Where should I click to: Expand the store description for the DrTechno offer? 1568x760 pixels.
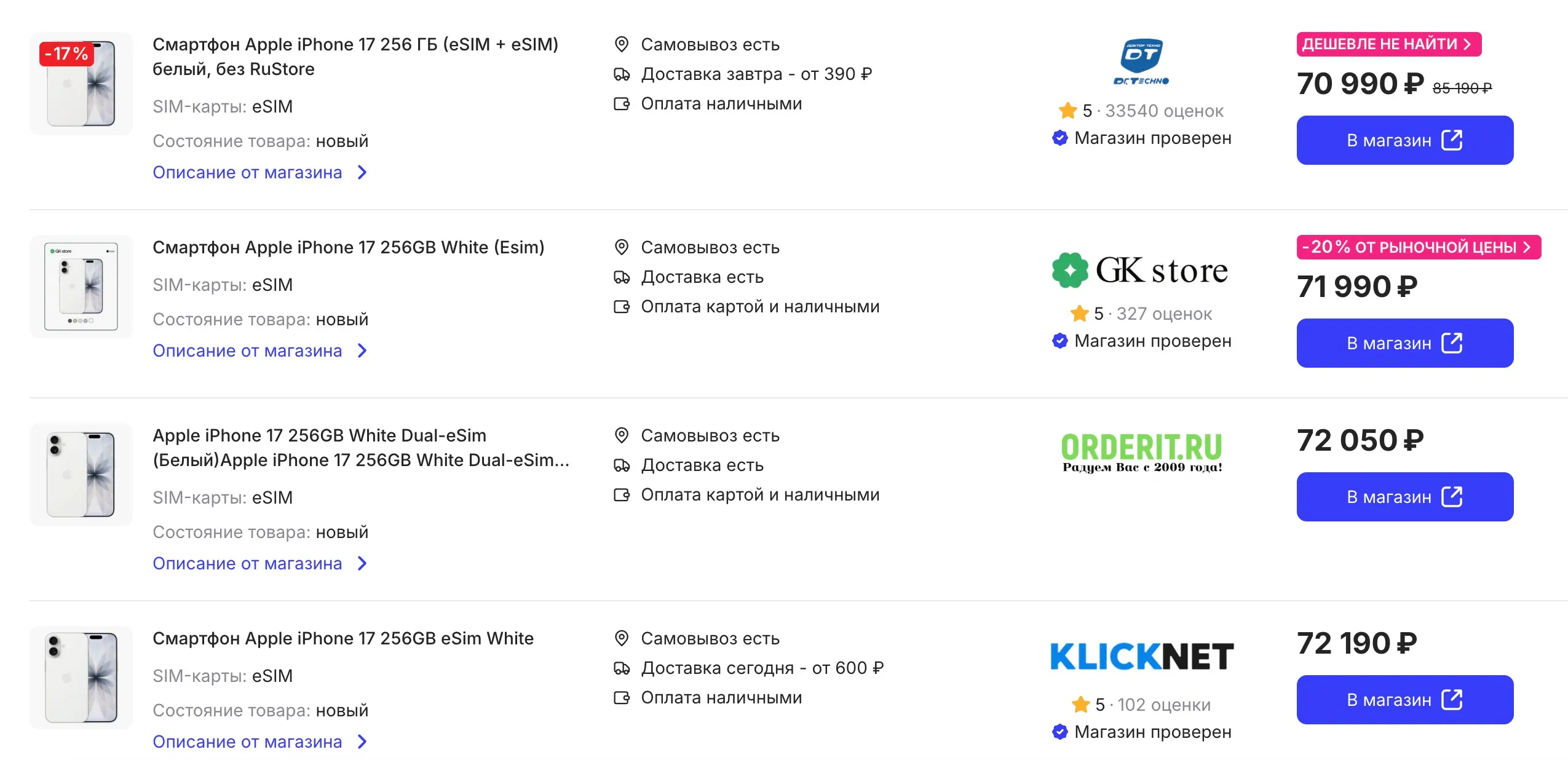(259, 172)
